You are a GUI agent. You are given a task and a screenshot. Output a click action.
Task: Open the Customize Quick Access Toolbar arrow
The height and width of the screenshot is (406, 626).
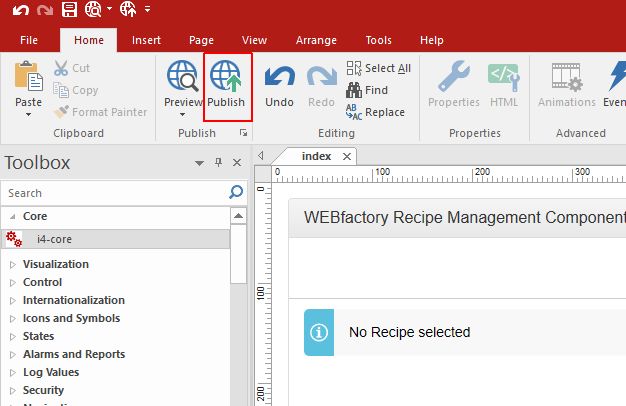tap(147, 9)
